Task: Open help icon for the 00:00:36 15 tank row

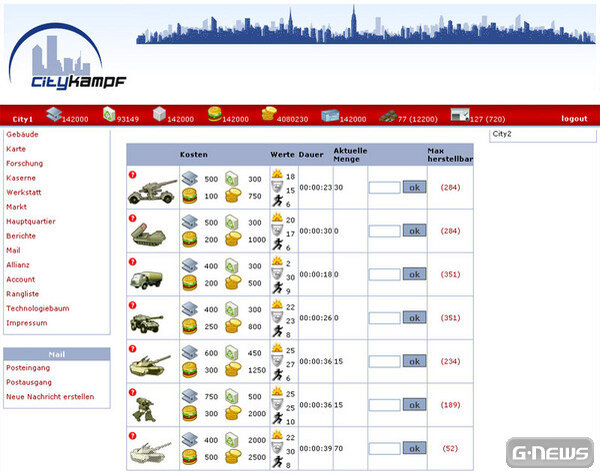Action: tap(132, 349)
